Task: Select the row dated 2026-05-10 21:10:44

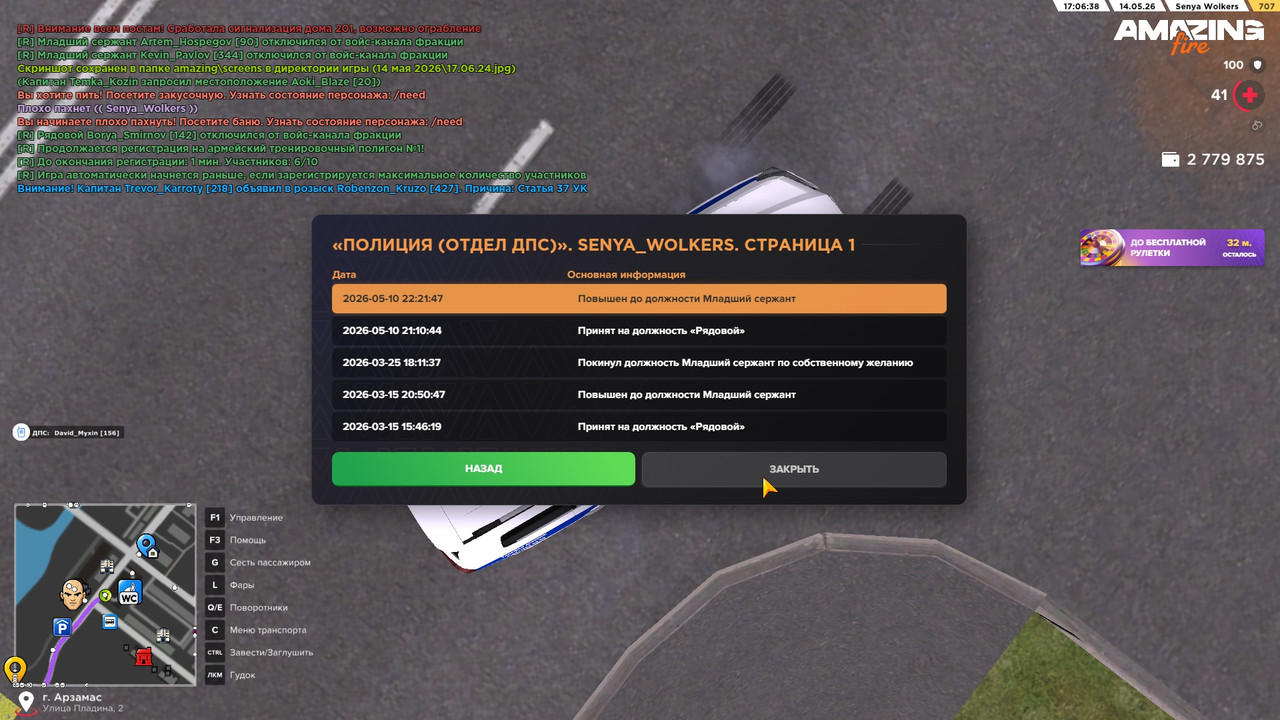Action: point(639,331)
